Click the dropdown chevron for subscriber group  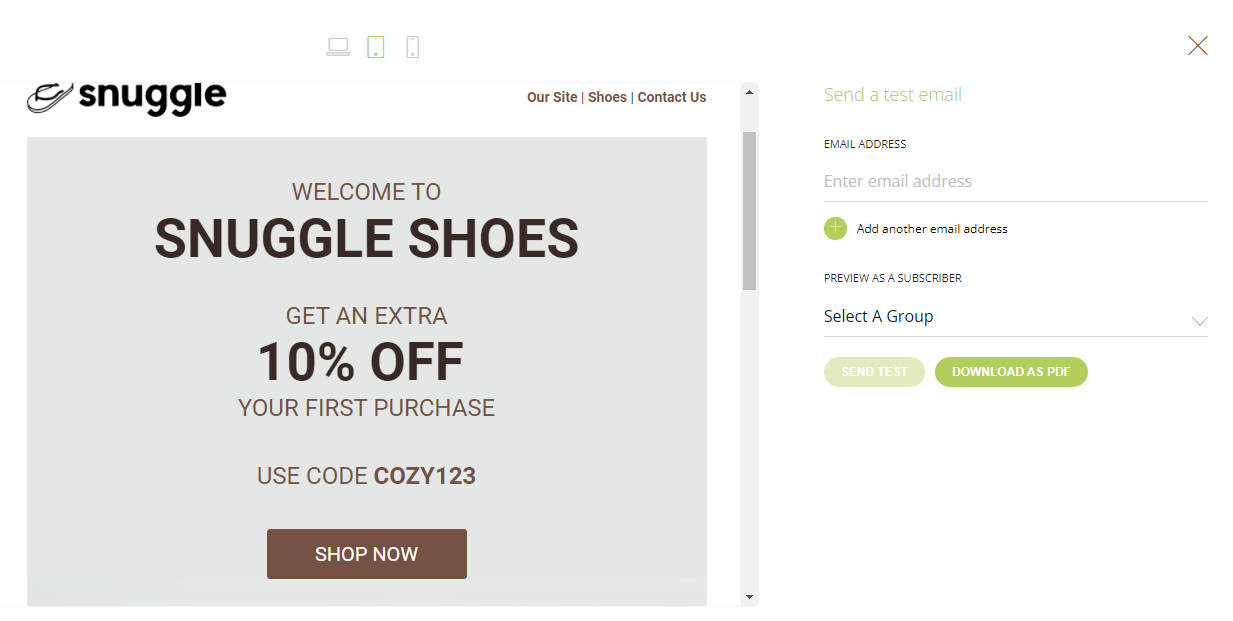(x=1199, y=321)
